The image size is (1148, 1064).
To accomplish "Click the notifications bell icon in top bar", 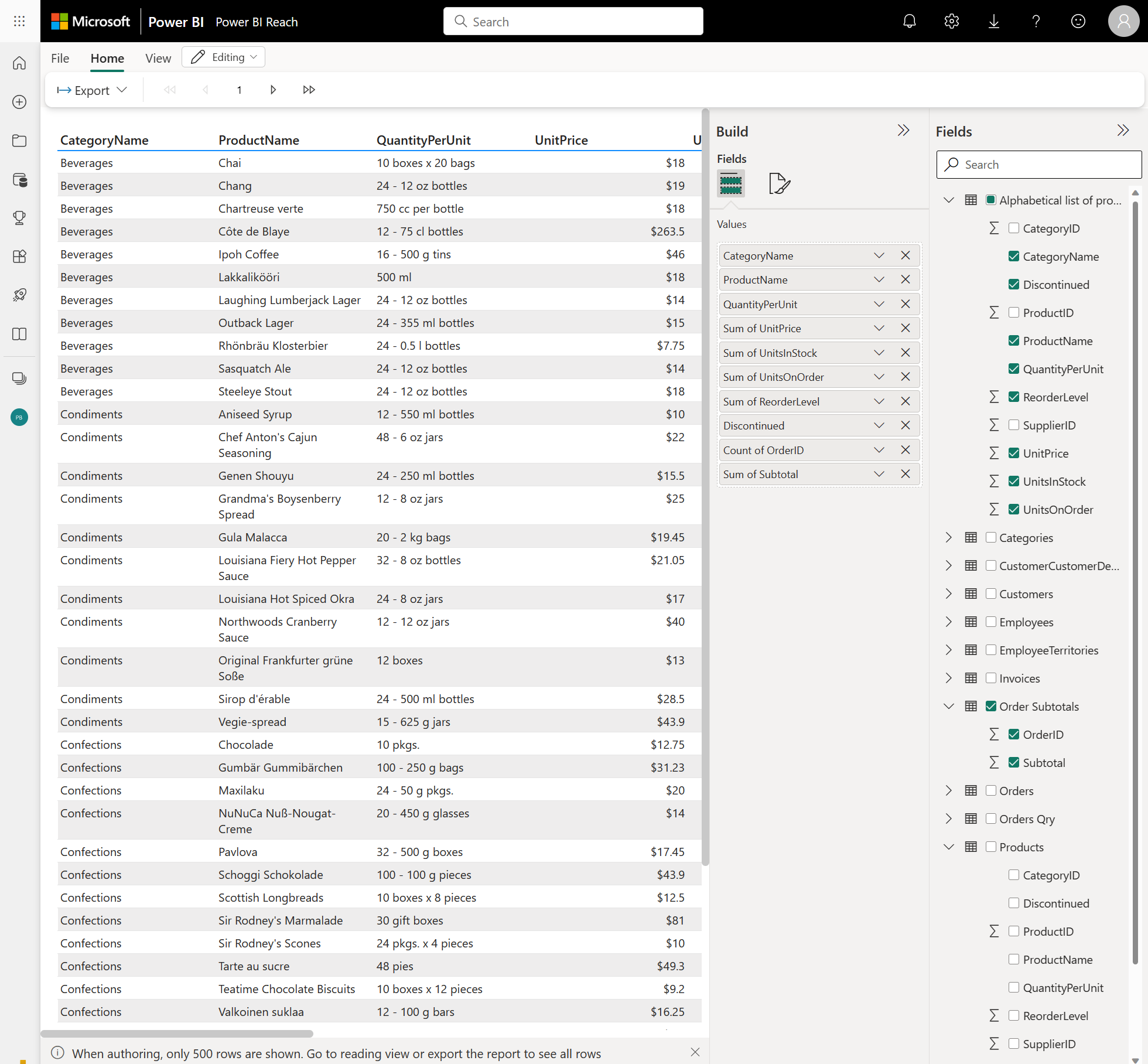I will pos(908,20).
